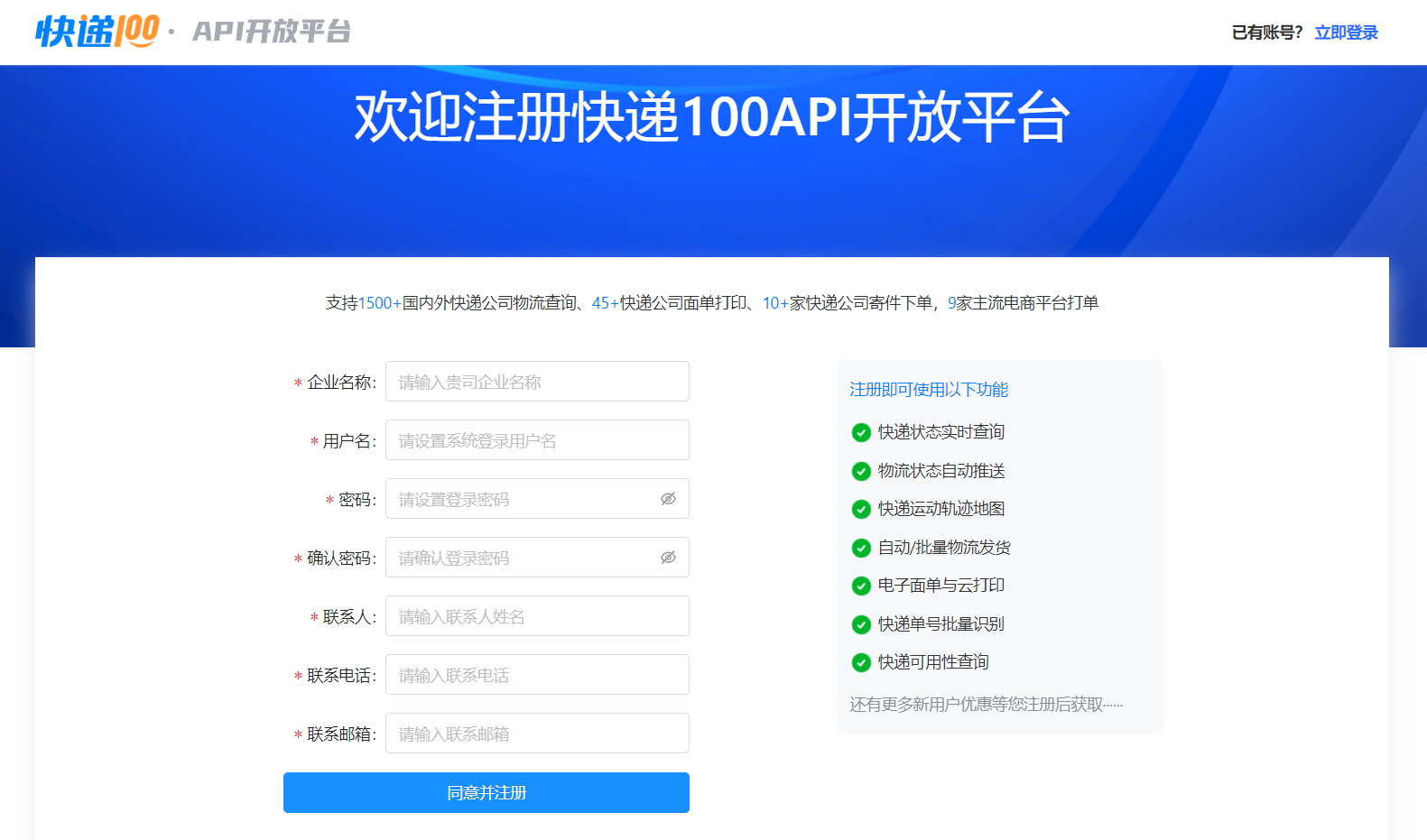
Task: Click the 快递状态实时查询 text
Action: (941, 432)
